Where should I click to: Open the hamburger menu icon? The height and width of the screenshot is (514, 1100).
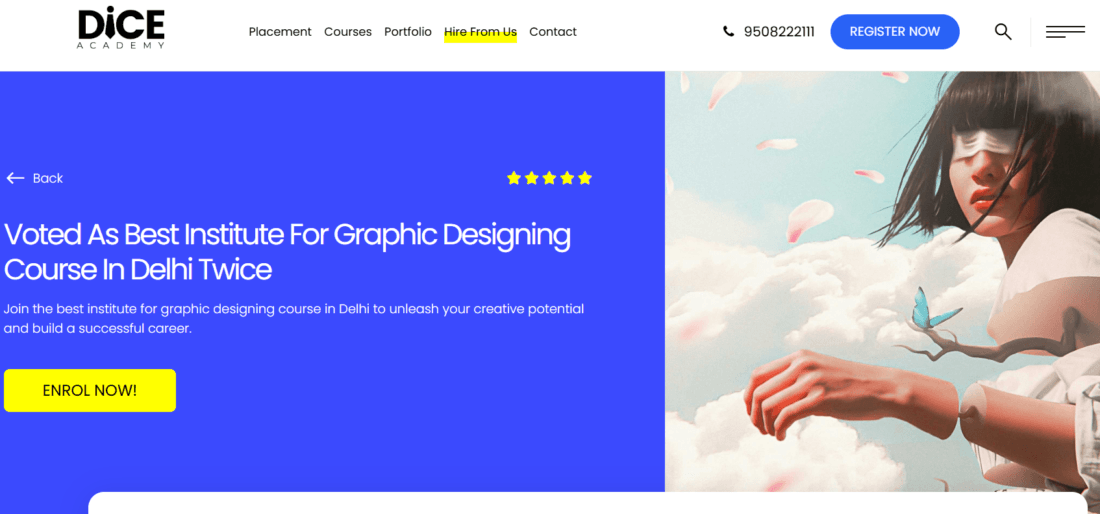coord(1065,32)
